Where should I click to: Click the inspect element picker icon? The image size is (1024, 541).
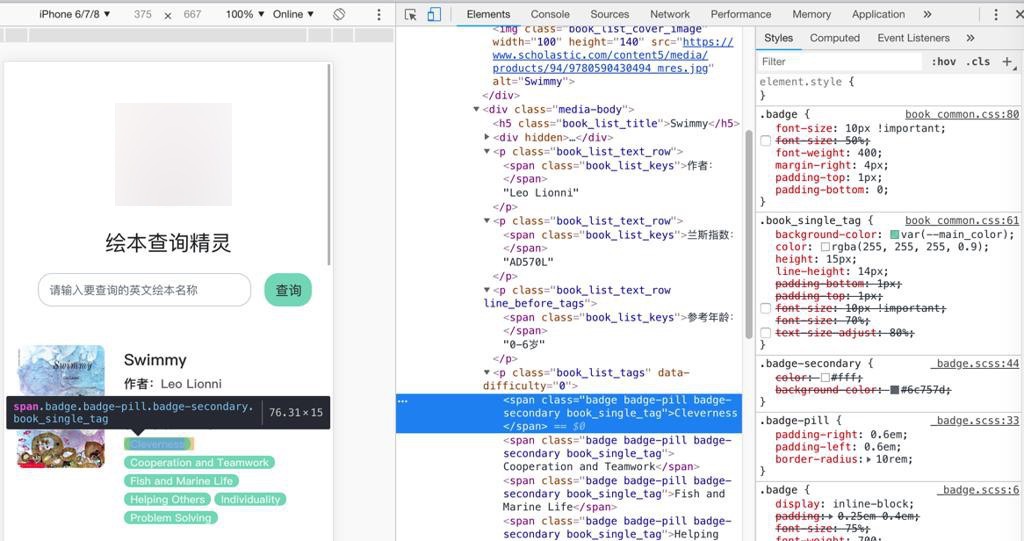tap(410, 14)
